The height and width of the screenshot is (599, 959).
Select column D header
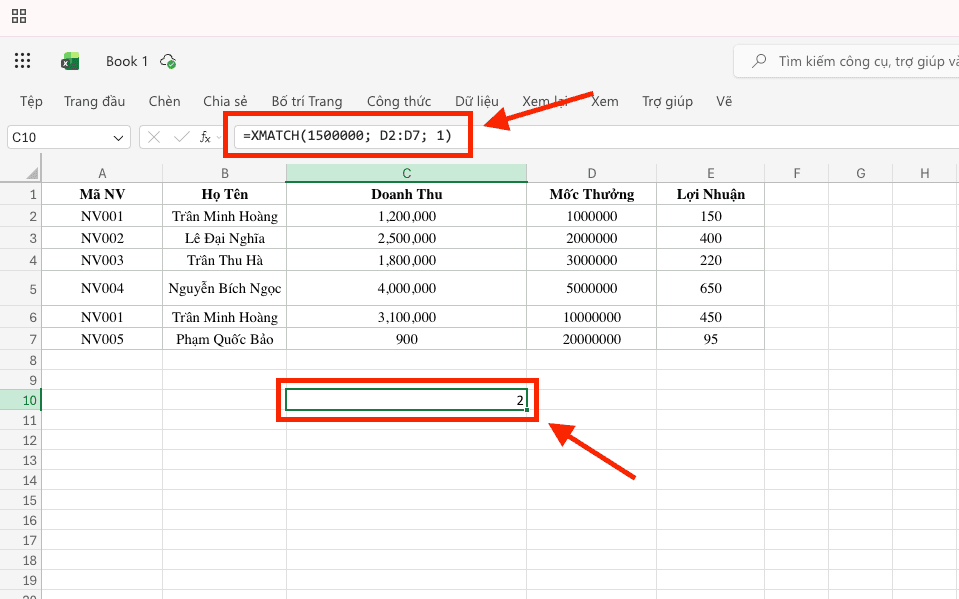point(591,173)
